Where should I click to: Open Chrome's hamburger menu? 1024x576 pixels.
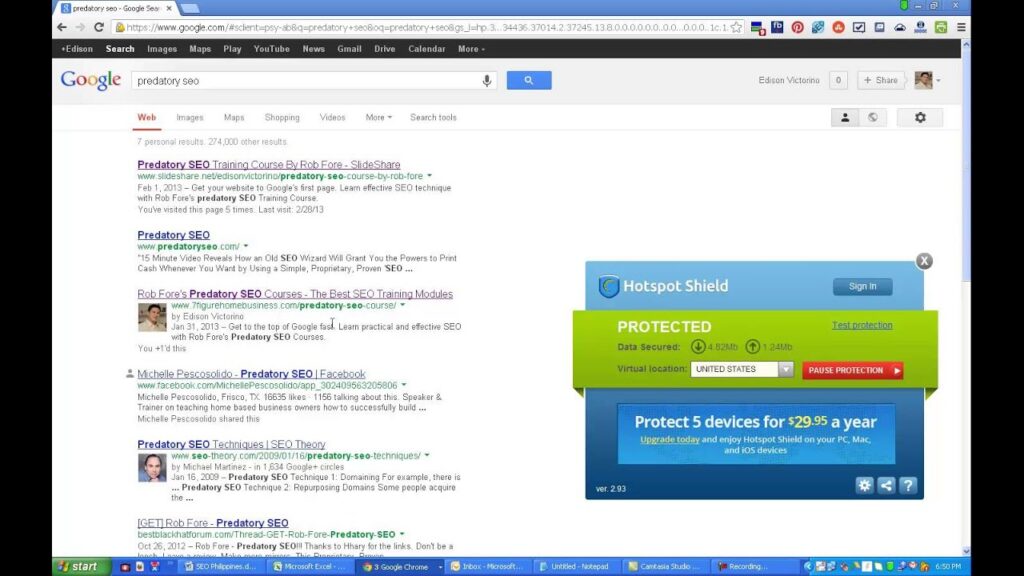point(961,27)
